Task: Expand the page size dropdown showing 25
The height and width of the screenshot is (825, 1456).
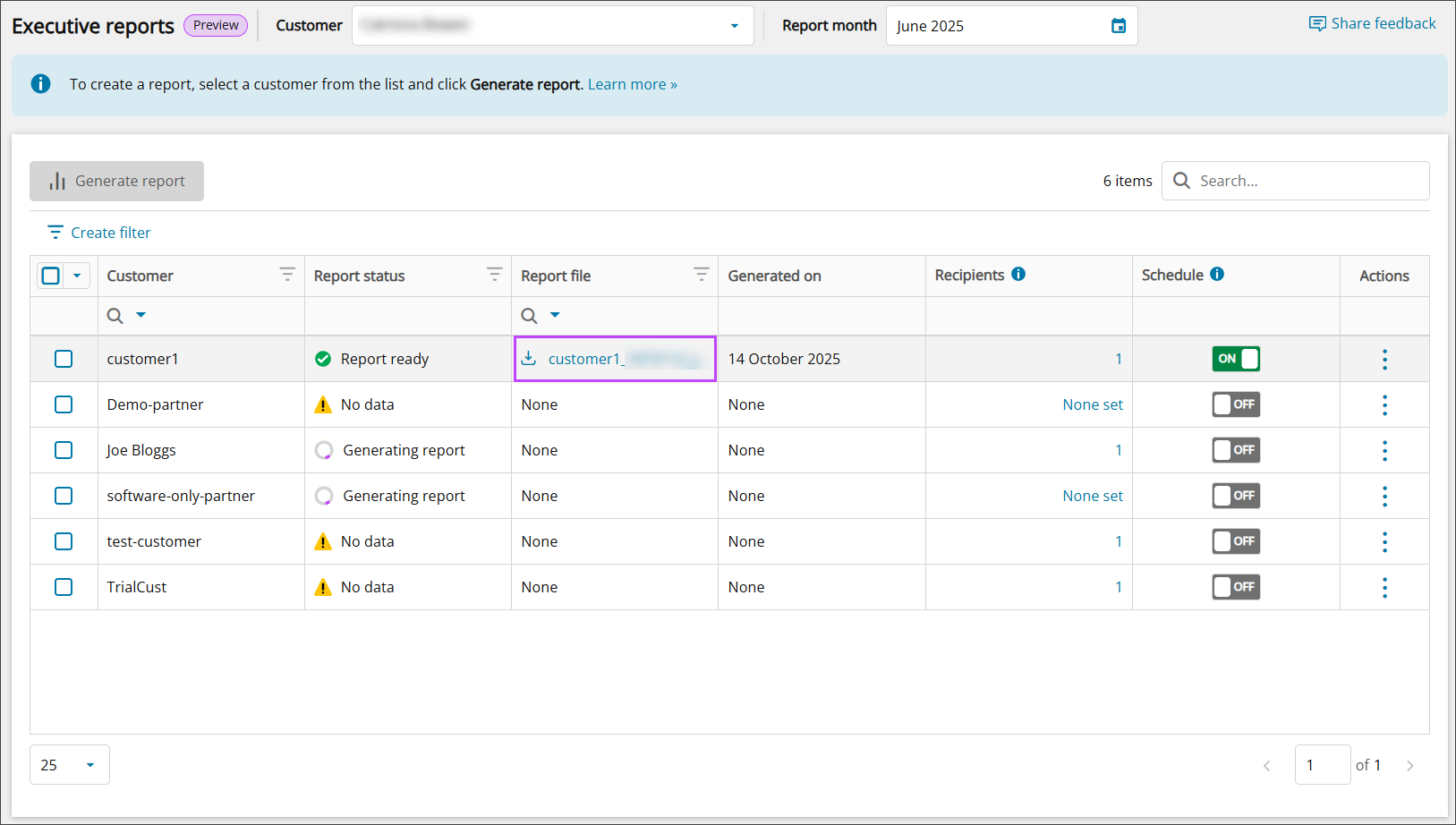Action: tap(70, 765)
